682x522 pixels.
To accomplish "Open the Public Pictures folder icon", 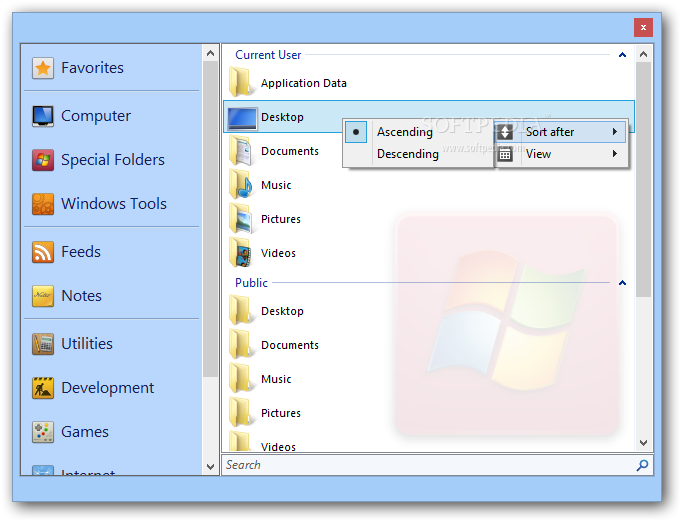I will (x=240, y=412).
